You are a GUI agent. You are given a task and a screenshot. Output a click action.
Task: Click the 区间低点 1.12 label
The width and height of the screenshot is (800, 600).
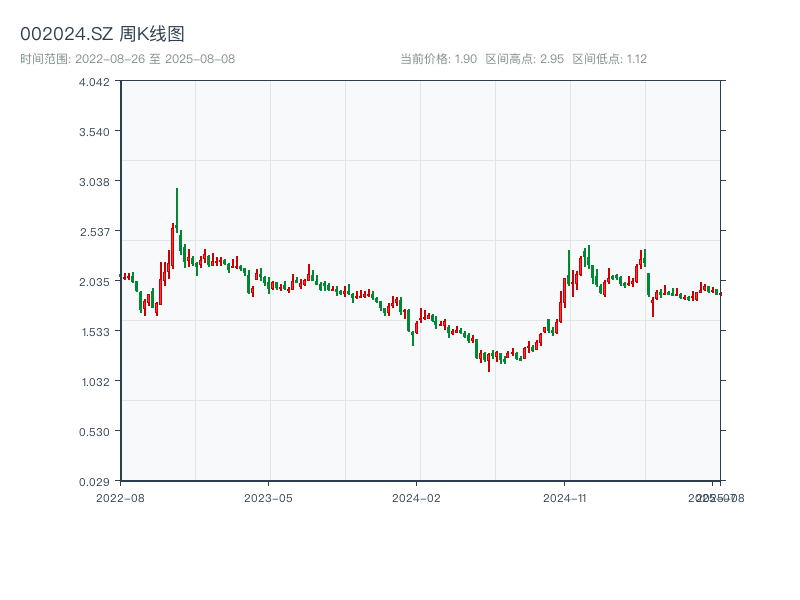609,59
